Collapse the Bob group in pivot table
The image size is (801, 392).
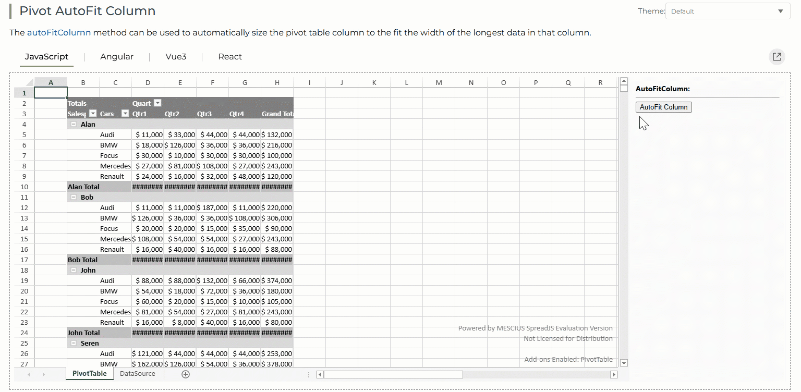click(x=74, y=197)
